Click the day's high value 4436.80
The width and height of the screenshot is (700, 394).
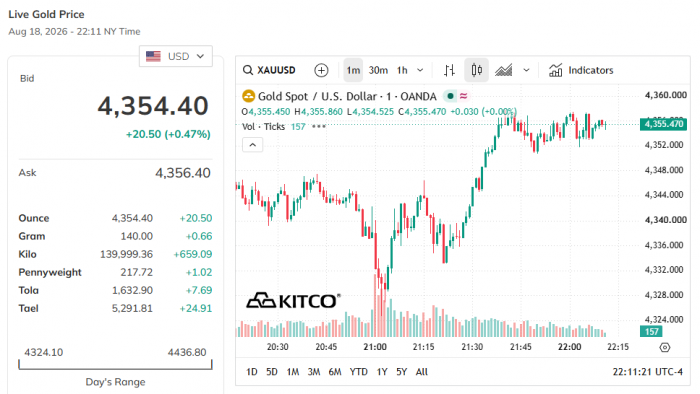[187, 353]
